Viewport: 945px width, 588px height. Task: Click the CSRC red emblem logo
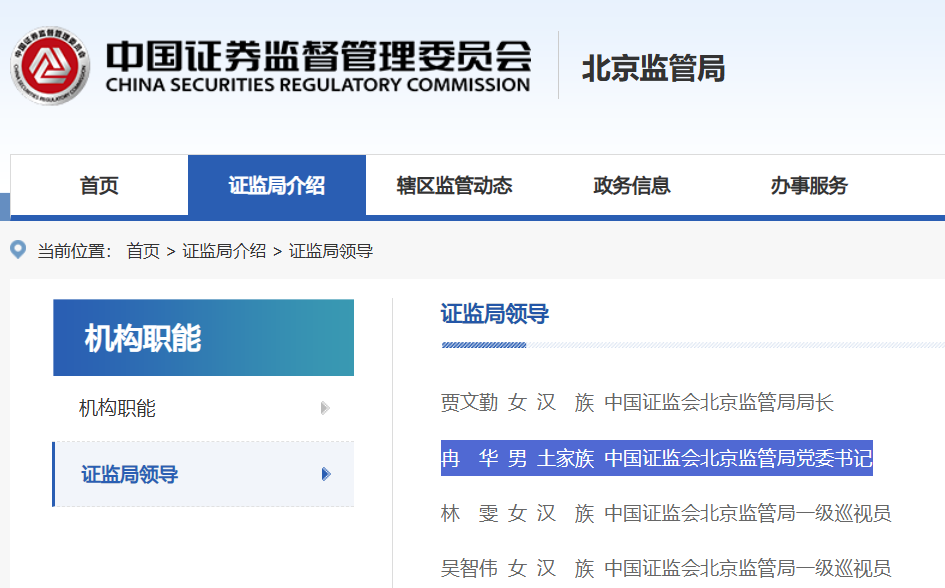click(x=50, y=66)
